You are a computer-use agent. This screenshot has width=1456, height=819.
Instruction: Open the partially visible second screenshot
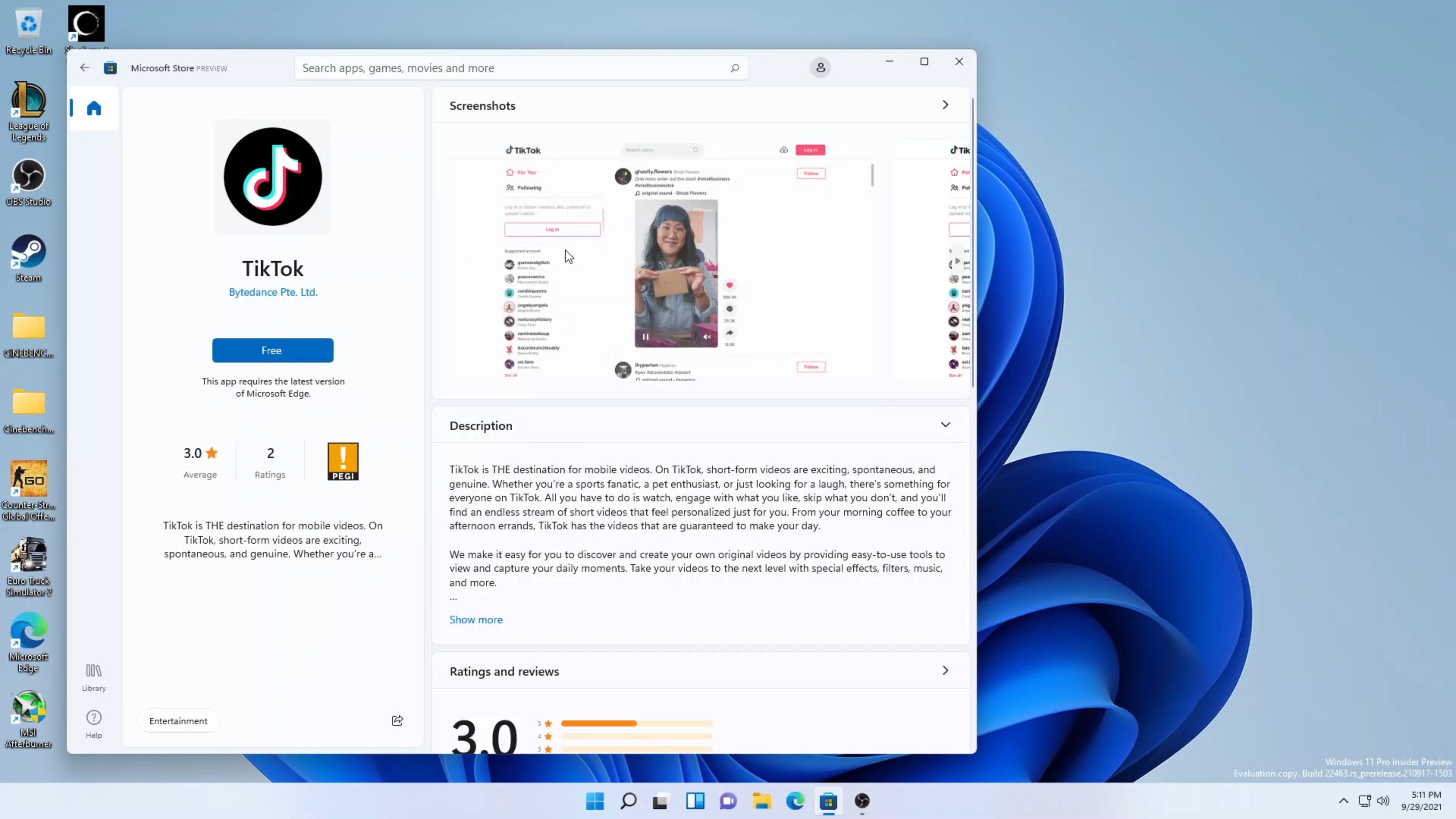pos(932,260)
